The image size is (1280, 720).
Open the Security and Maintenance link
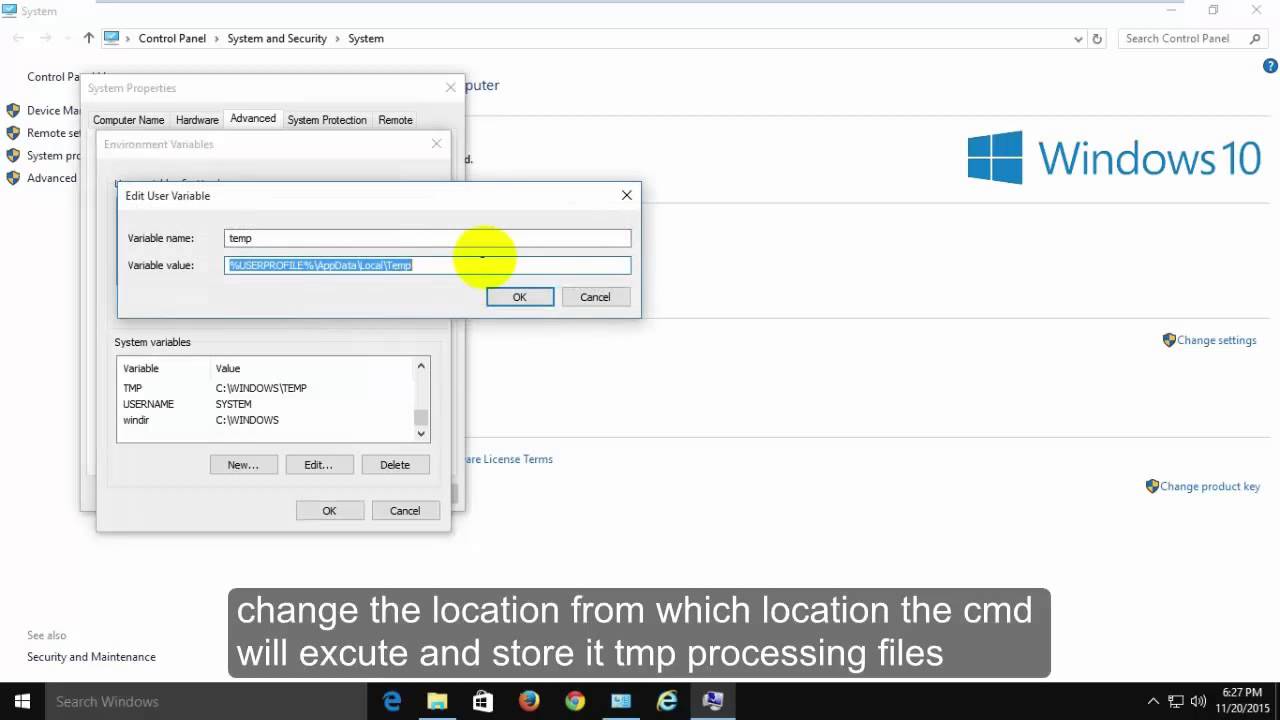[x=91, y=657]
